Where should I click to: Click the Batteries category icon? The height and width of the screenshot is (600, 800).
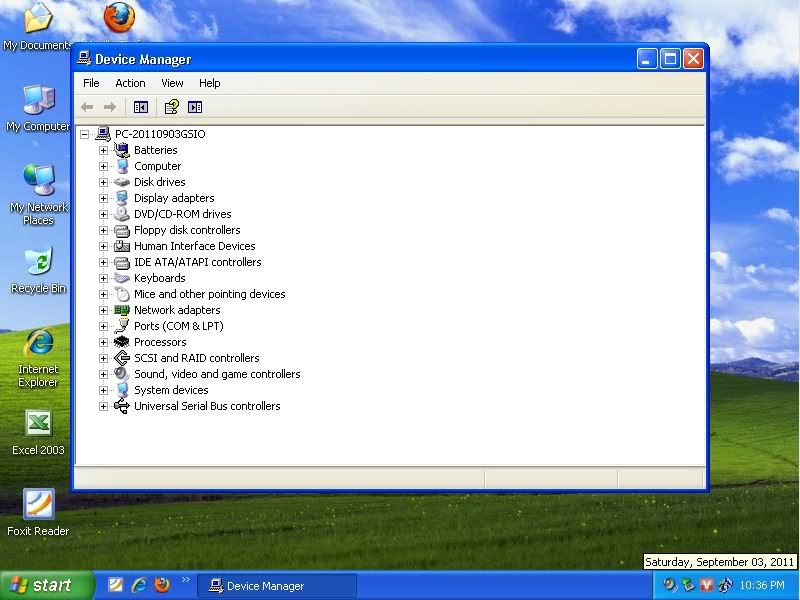(122, 150)
